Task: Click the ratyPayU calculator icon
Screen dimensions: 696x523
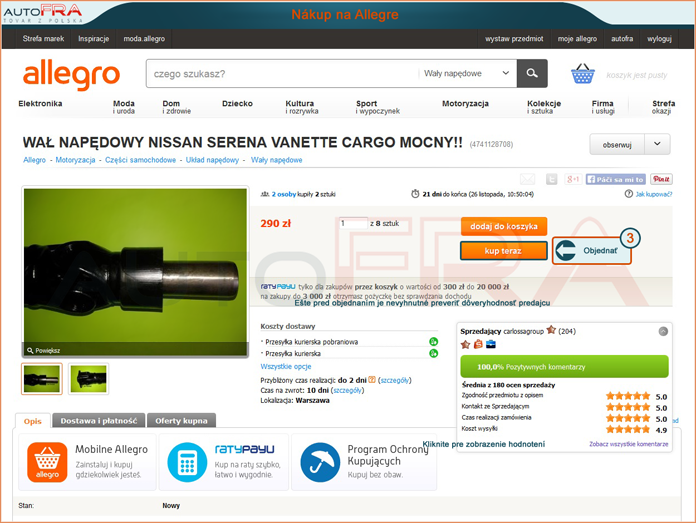Action: [x=187, y=462]
